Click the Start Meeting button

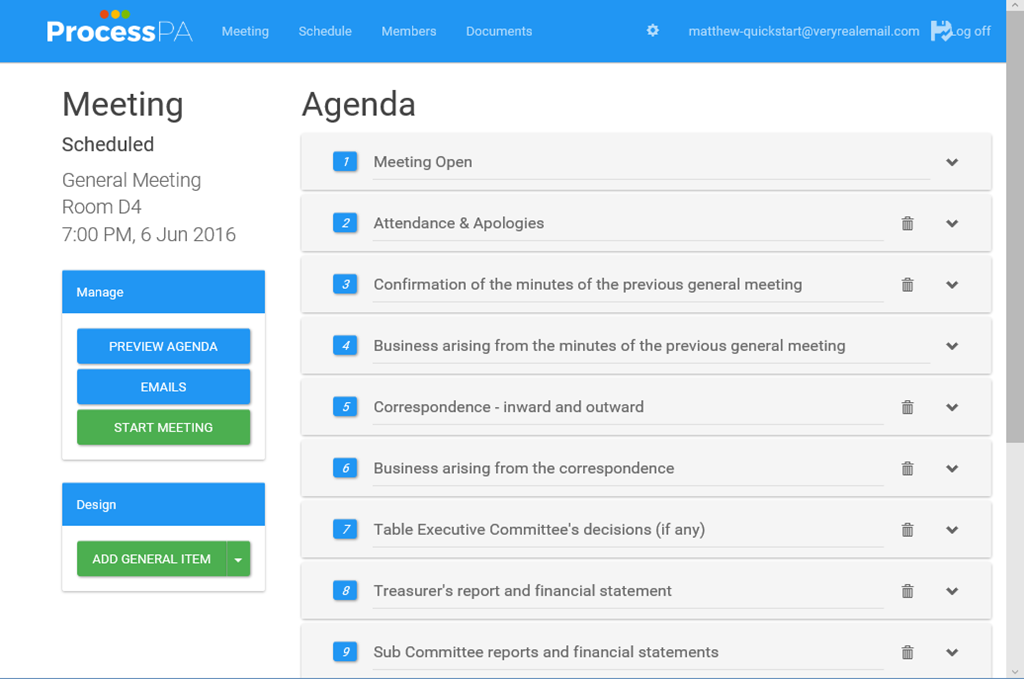pyautogui.click(x=163, y=426)
